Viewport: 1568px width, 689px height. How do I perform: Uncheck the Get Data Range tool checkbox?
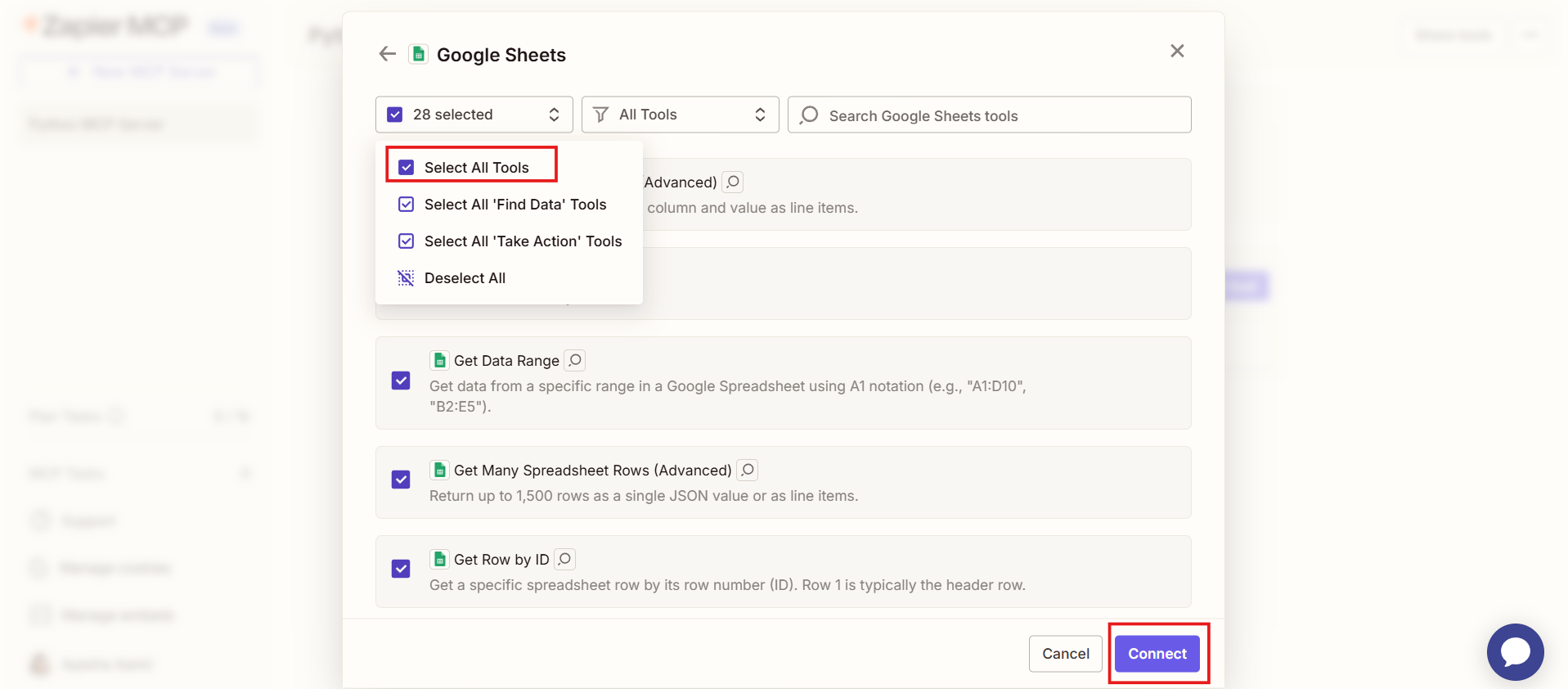coord(401,381)
